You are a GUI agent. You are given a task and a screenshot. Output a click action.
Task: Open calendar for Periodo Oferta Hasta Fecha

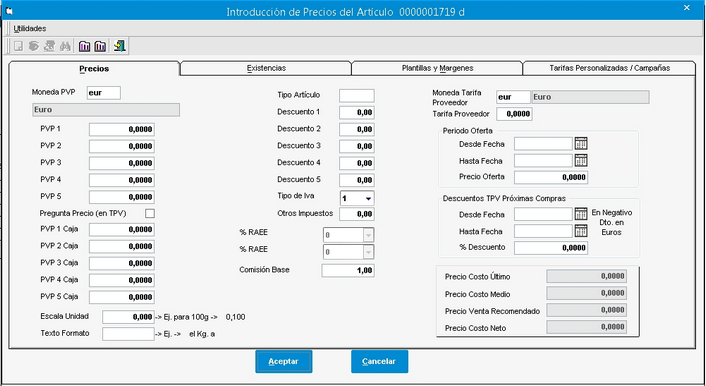pyautogui.click(x=581, y=160)
